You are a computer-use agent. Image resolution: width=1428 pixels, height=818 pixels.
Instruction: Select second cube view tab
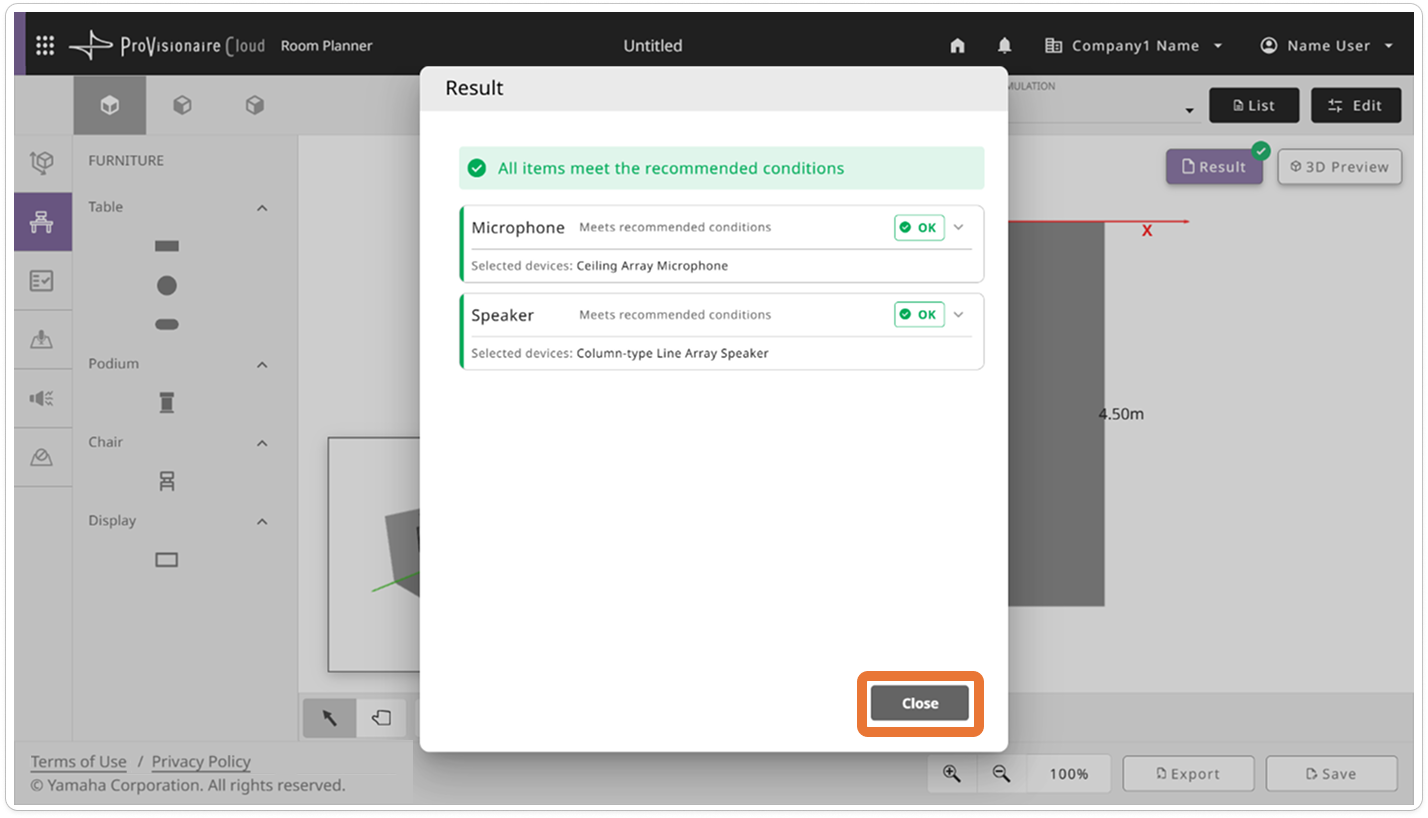(182, 105)
